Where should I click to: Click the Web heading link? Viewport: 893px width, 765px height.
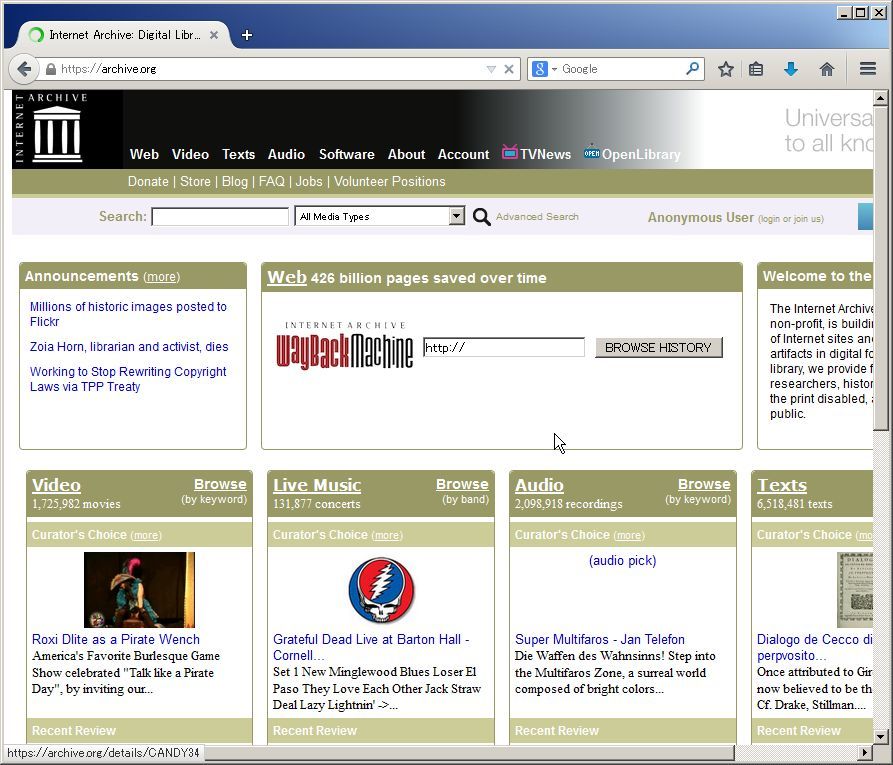287,277
